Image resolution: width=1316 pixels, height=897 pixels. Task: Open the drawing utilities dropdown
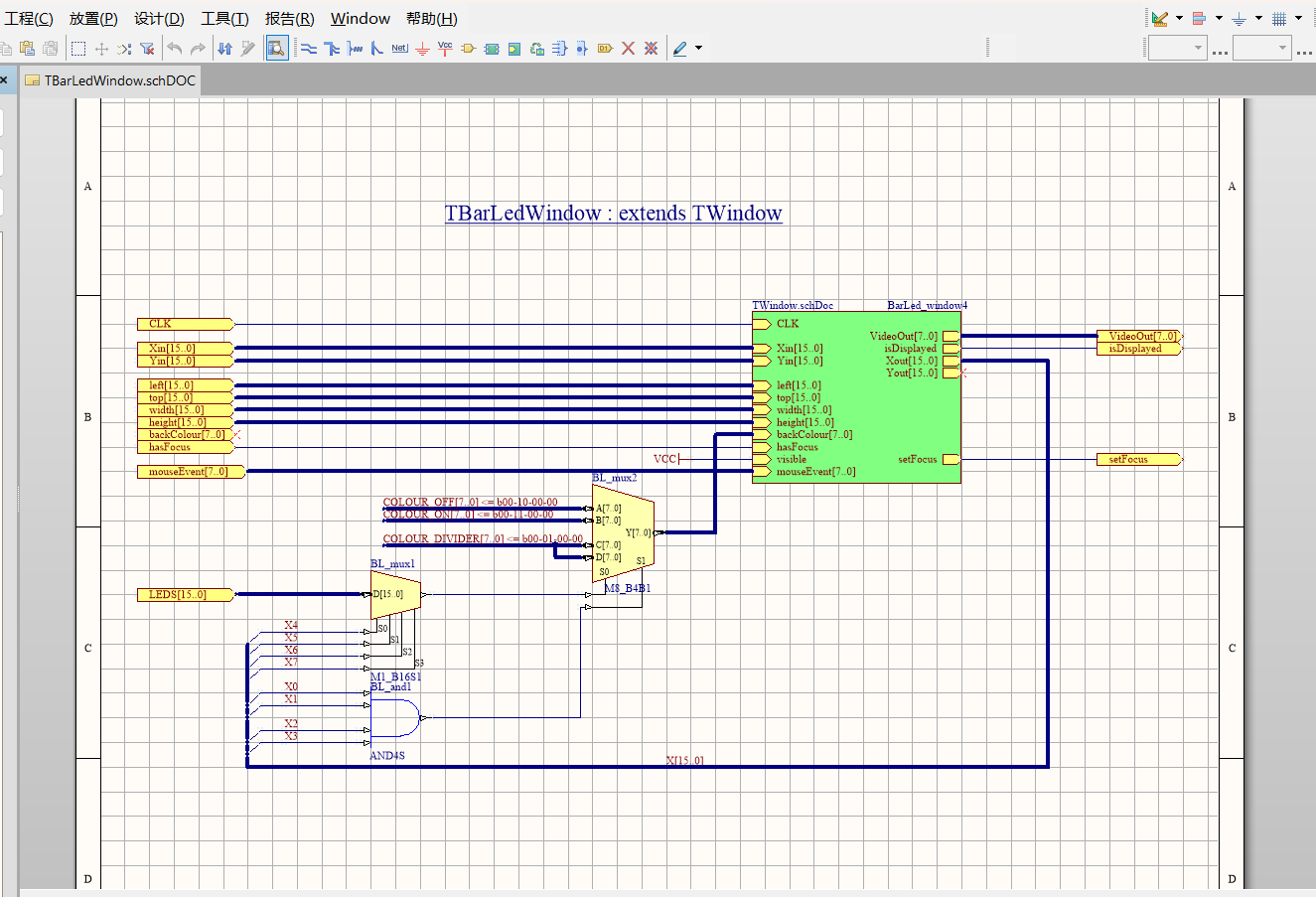point(1180,18)
